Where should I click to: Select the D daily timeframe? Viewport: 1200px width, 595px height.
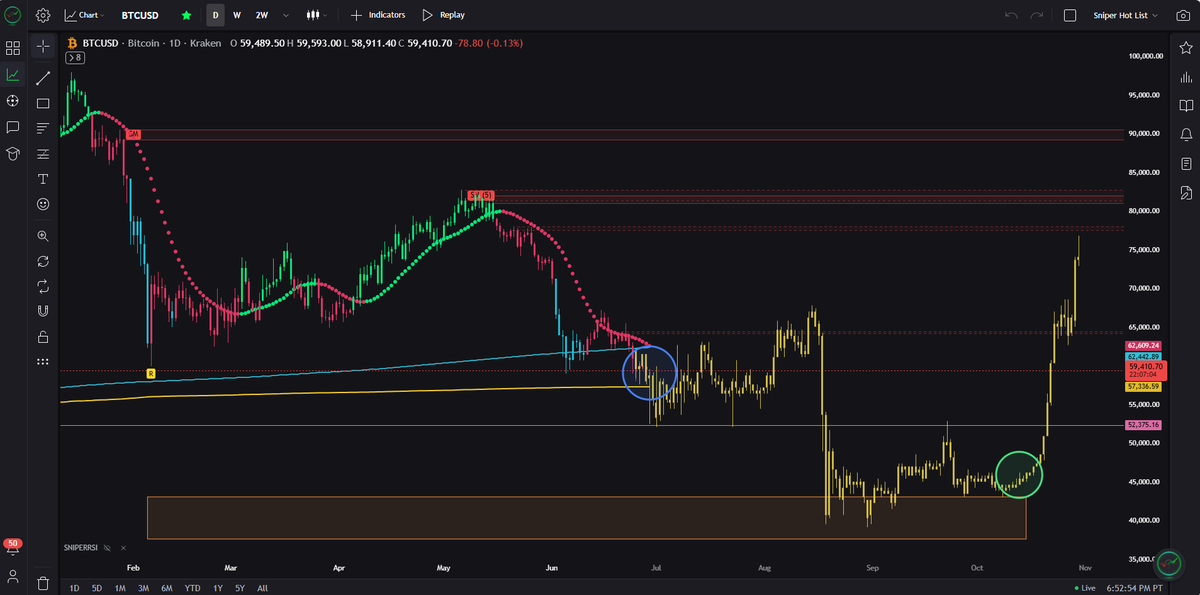point(215,15)
